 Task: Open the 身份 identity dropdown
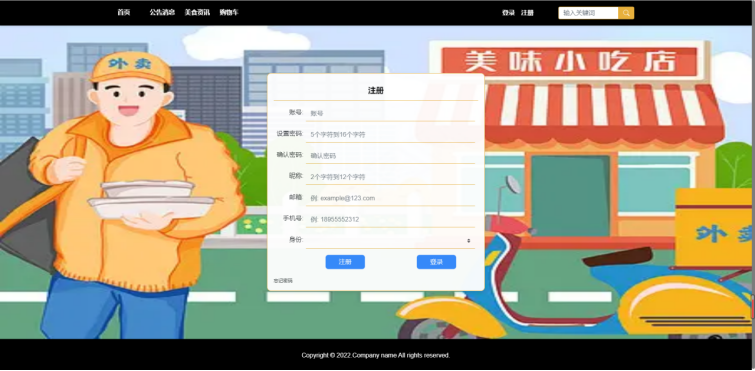390,240
